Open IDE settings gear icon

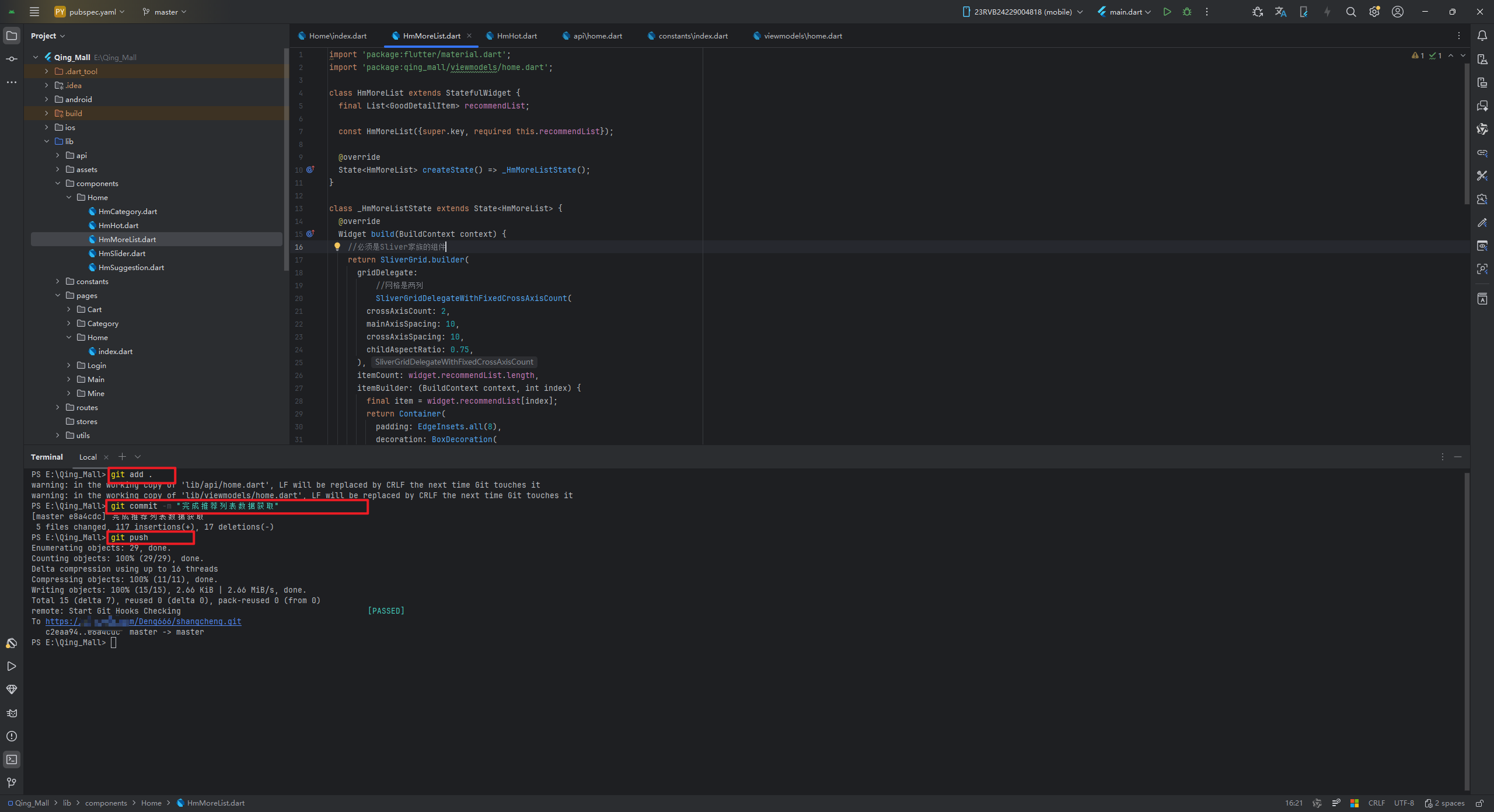[x=1374, y=12]
